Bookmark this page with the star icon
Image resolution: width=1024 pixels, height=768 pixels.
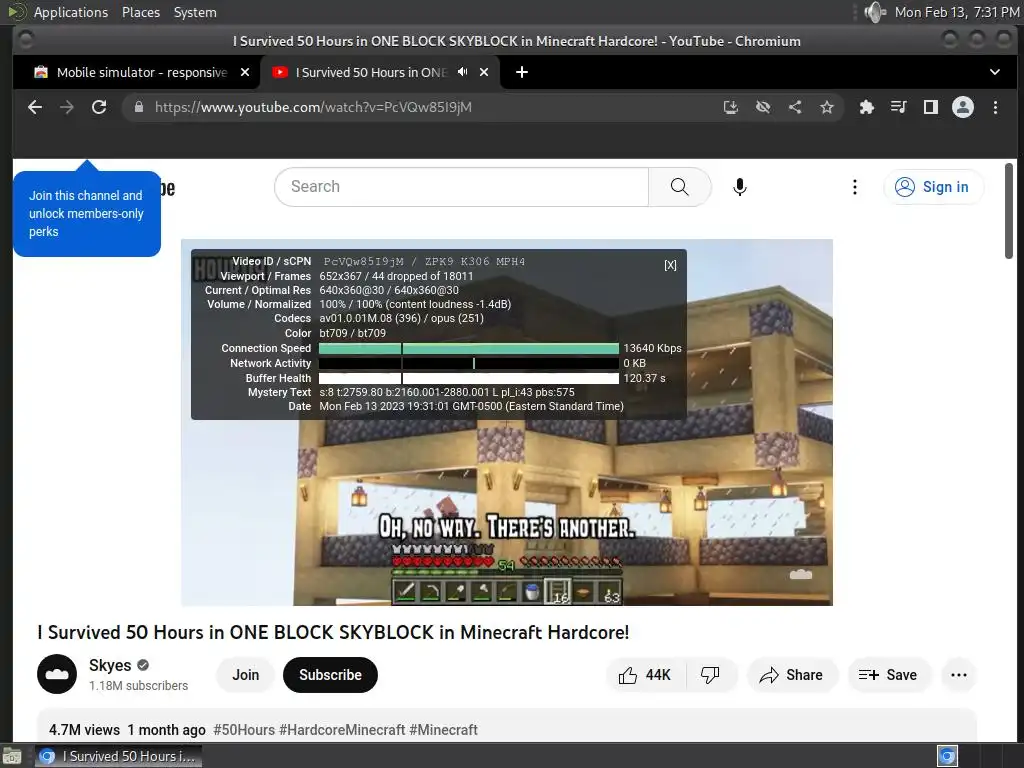(x=827, y=107)
